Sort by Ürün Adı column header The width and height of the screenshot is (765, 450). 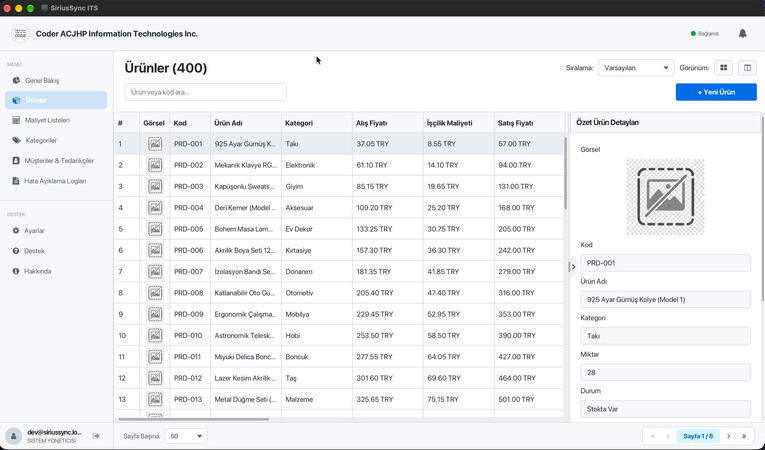[245, 123]
